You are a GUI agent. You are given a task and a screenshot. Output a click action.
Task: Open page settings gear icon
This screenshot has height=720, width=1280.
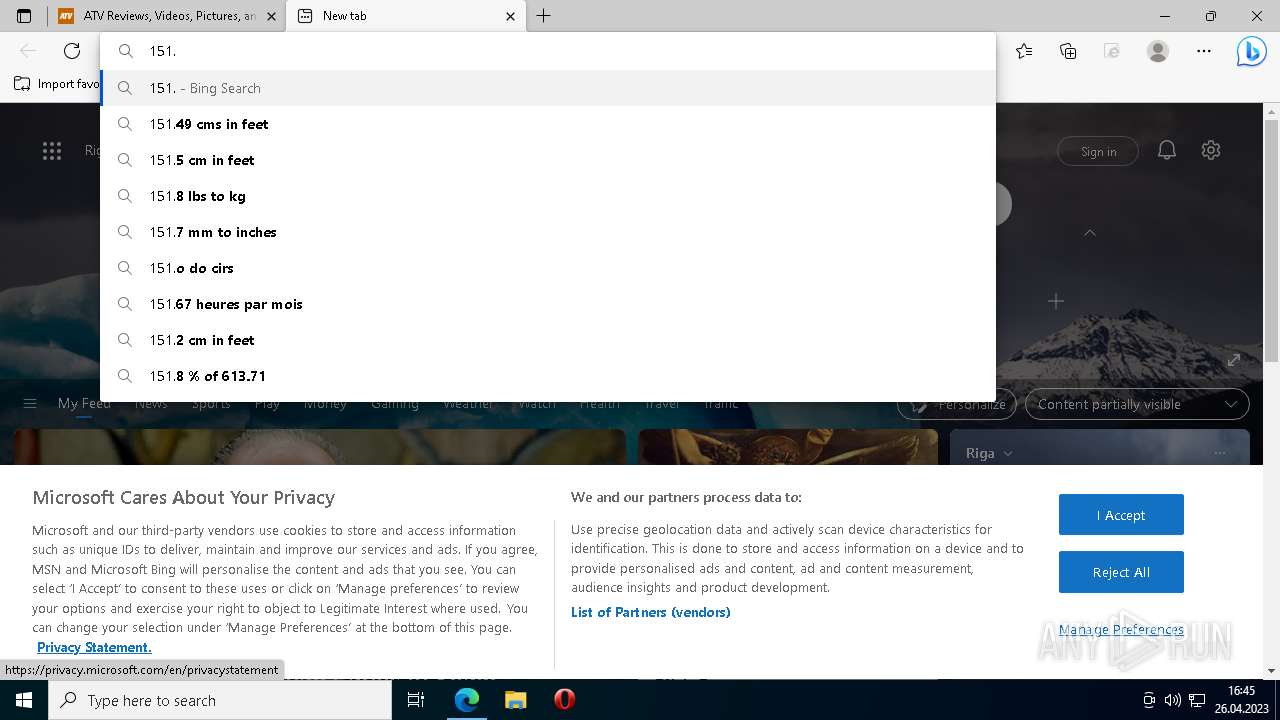click(x=1211, y=150)
